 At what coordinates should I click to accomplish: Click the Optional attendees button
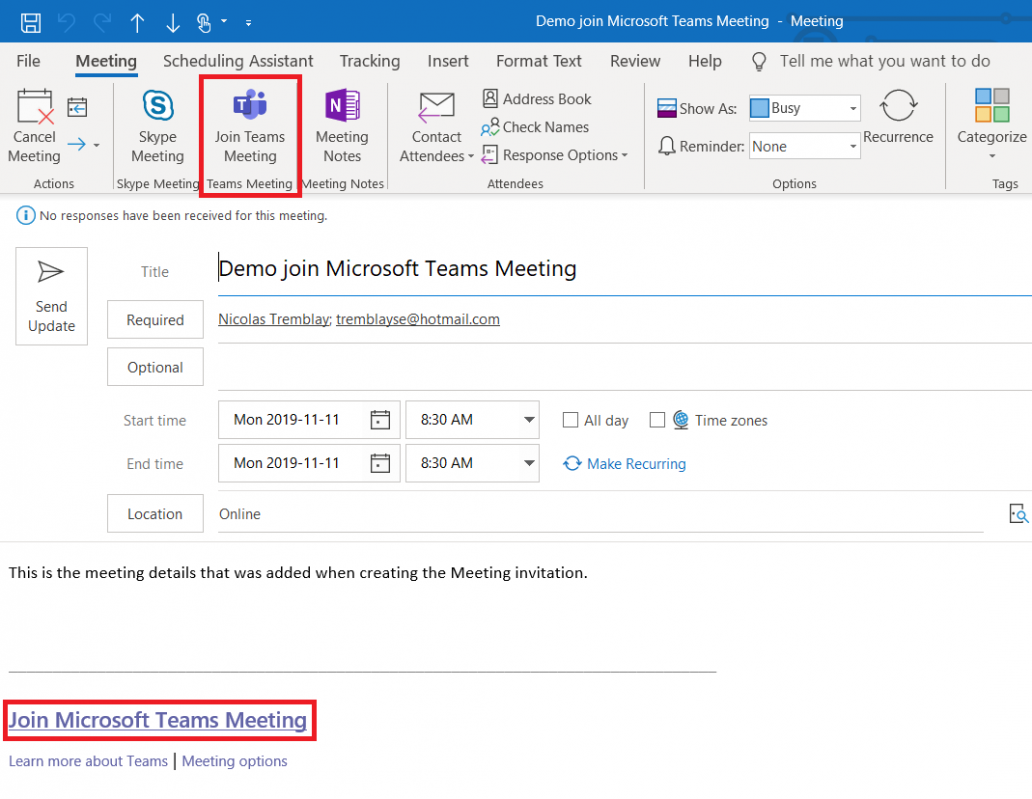[x=155, y=367]
